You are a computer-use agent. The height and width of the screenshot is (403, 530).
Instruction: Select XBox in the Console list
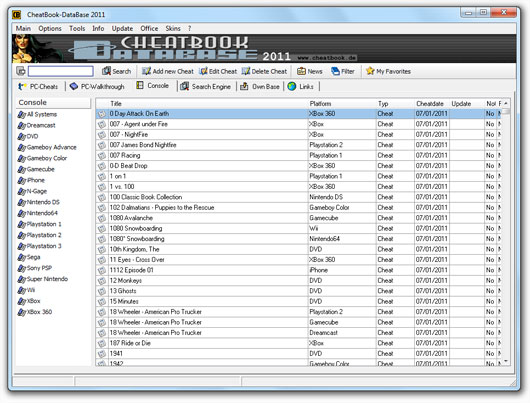point(33,301)
